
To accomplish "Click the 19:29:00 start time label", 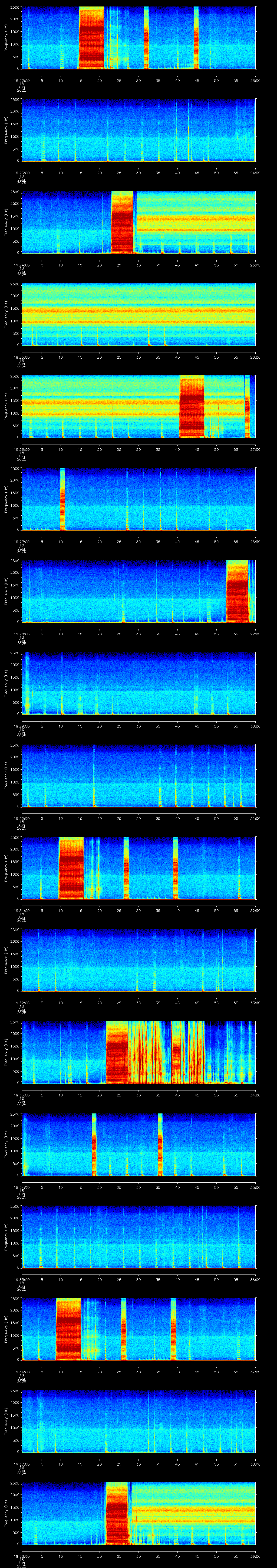I will point(21,726).
